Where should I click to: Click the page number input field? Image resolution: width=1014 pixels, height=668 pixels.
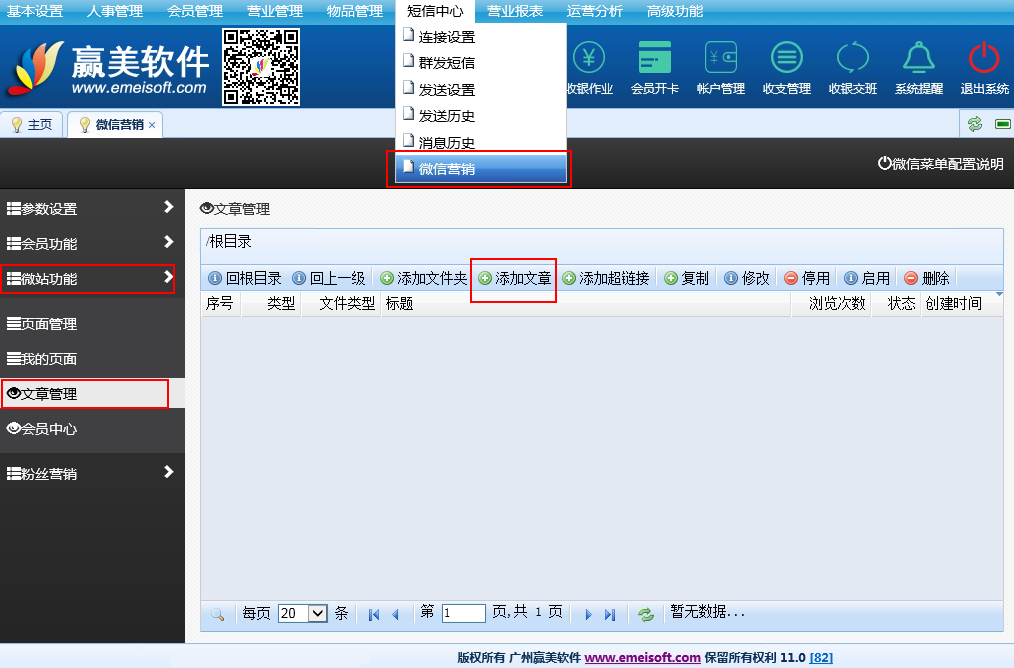pos(463,613)
